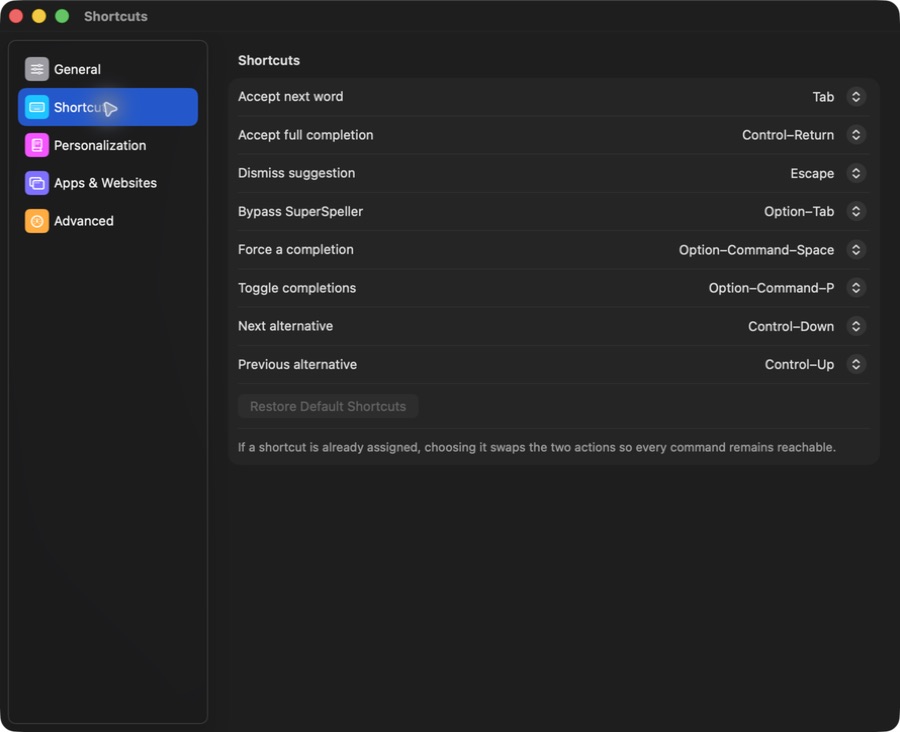Open Next alternative shortcut dropdown
Screen dimensions: 900x732
coord(856,326)
